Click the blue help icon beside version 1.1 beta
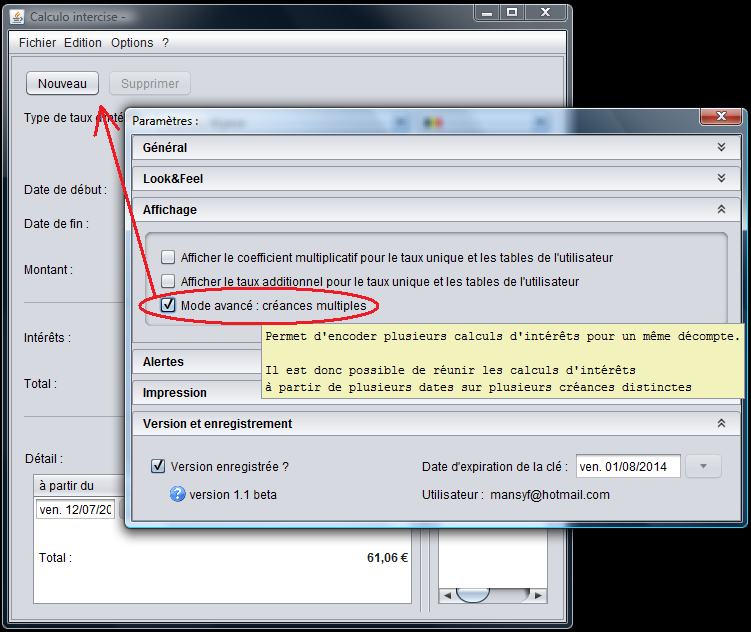751x632 pixels. pos(178,494)
